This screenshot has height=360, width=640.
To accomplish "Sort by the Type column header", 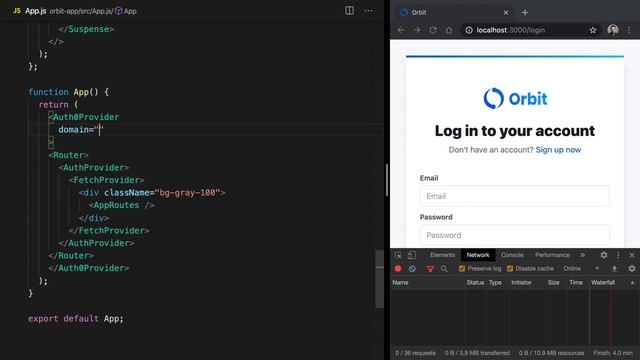I will coord(495,282).
